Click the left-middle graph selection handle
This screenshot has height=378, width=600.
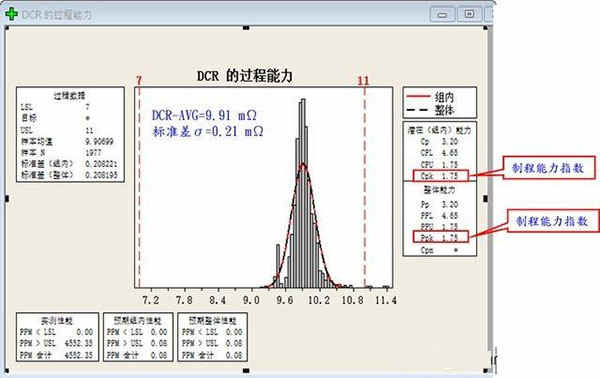[x=7, y=199]
